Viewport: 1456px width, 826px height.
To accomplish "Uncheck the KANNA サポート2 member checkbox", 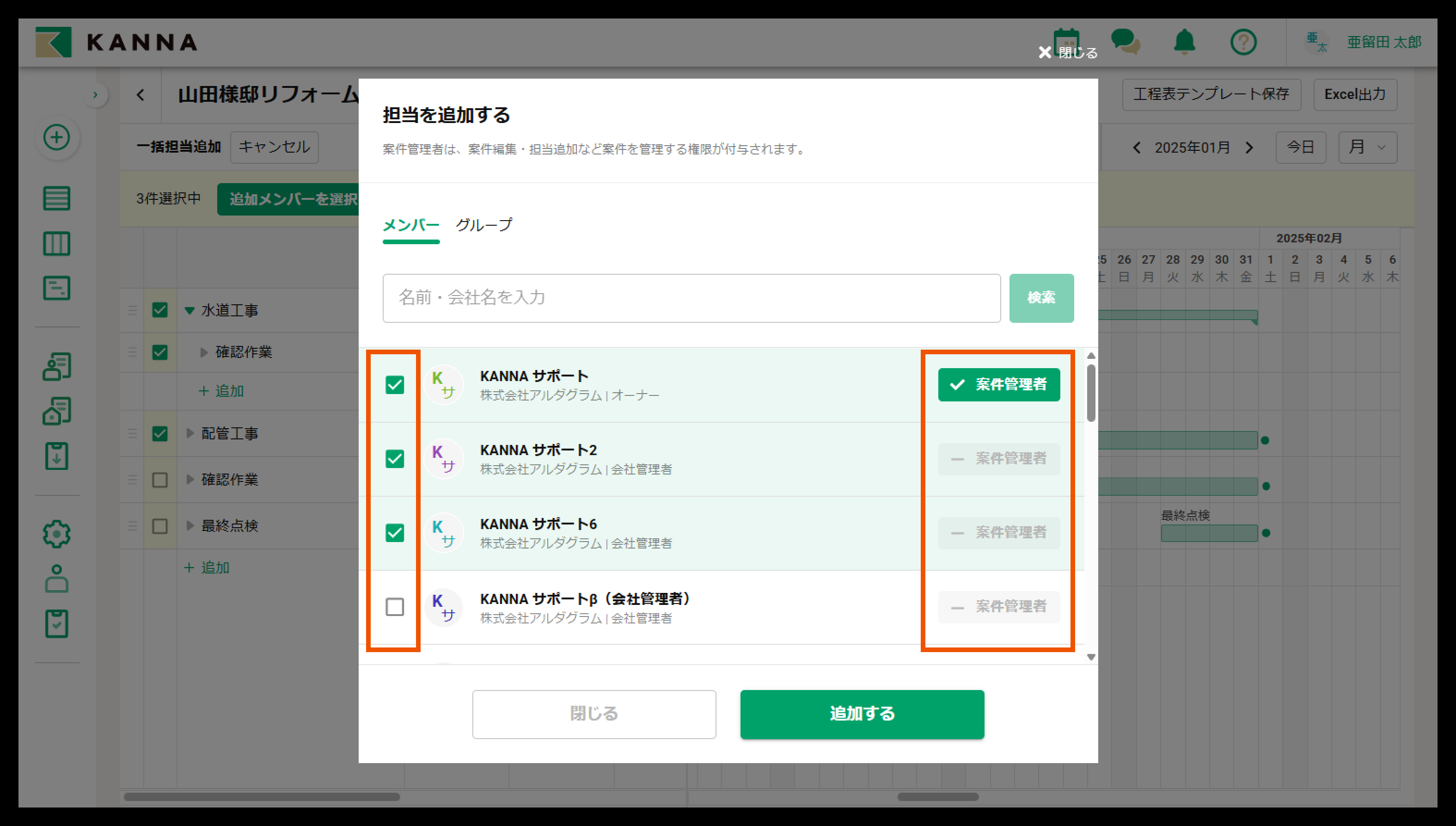I will [x=395, y=458].
